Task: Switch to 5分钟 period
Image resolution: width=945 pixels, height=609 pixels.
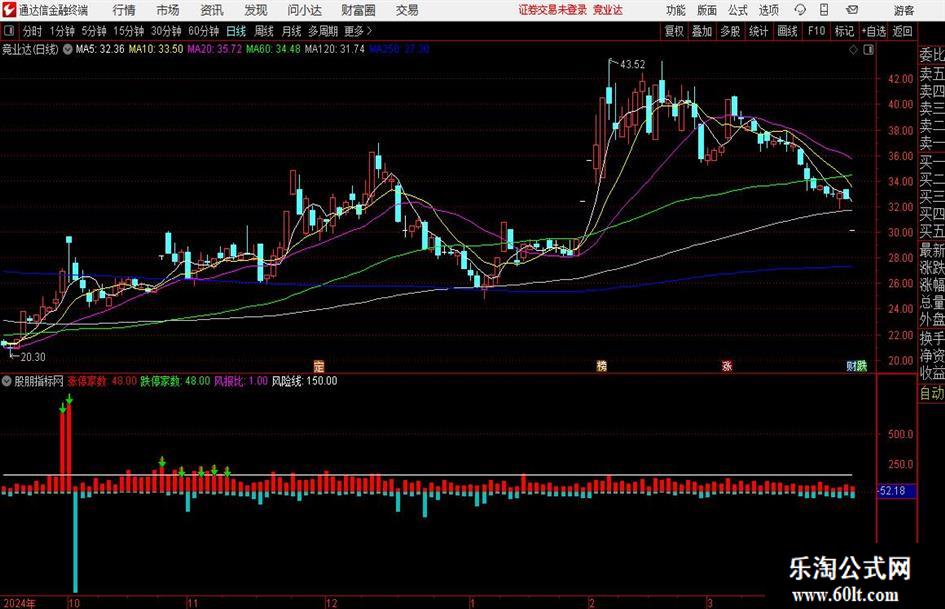Action: pyautogui.click(x=94, y=31)
